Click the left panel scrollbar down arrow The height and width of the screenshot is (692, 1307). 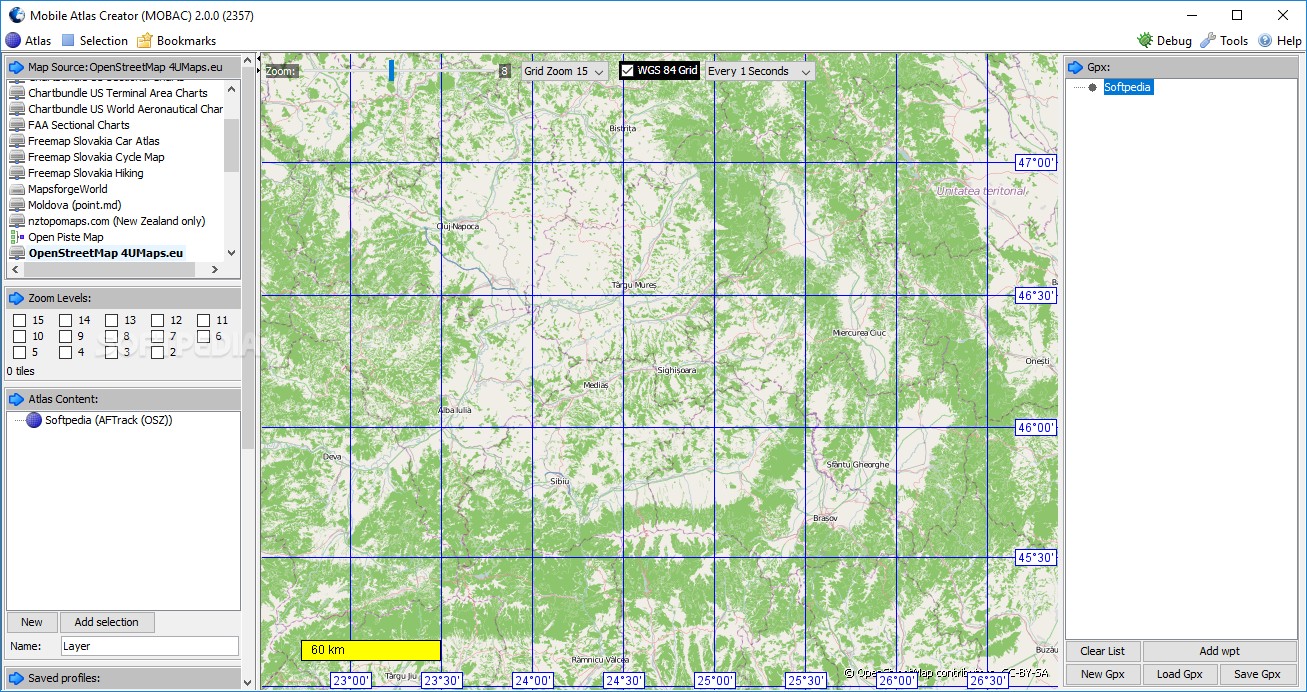[x=248, y=681]
